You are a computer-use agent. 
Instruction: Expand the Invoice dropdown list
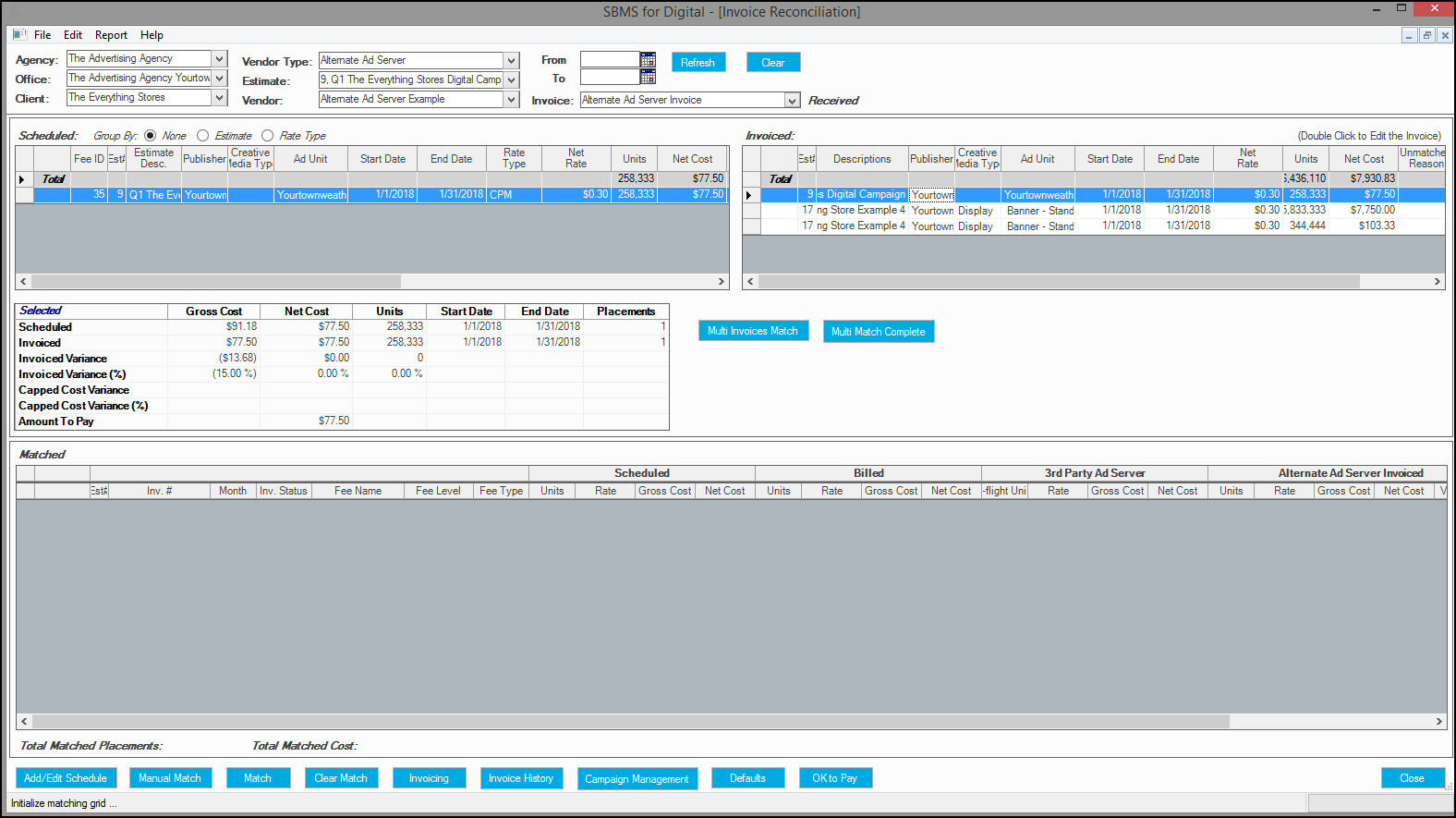(x=792, y=100)
